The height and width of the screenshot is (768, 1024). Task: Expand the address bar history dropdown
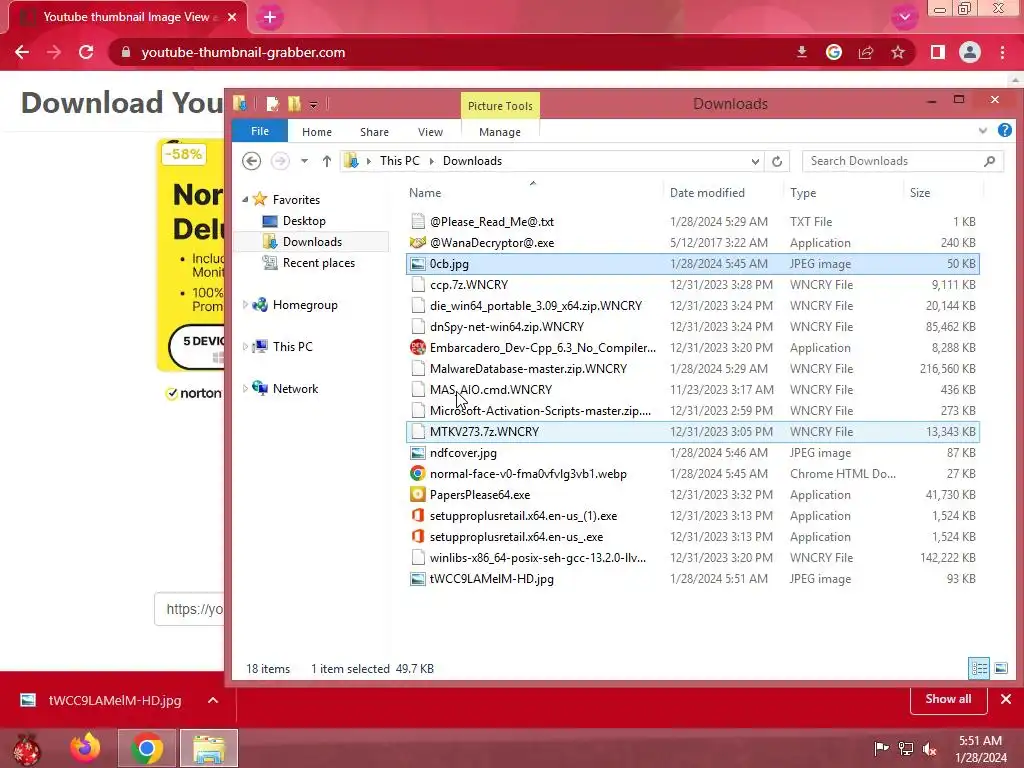click(755, 161)
